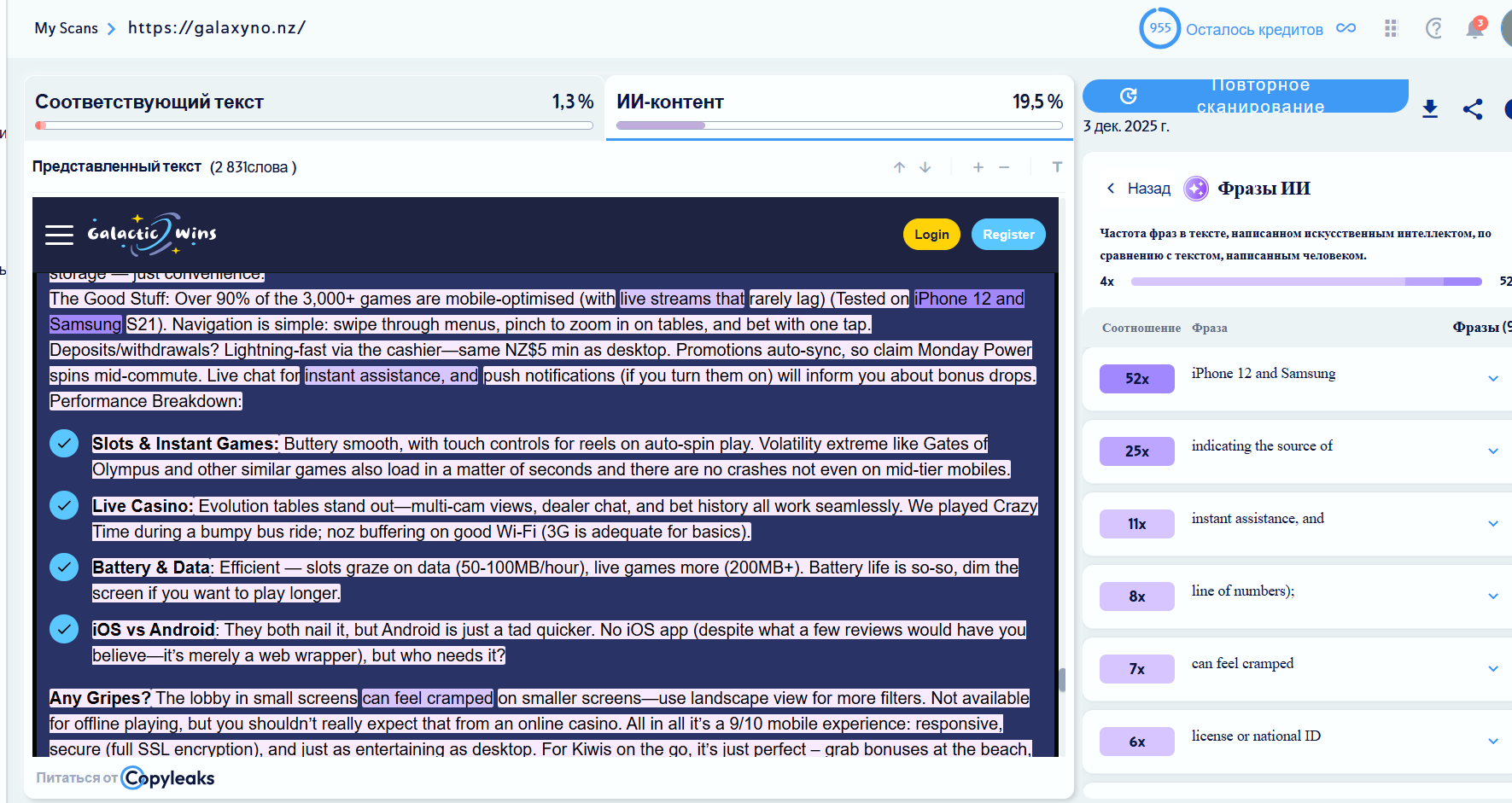Viewport: 1512px width, 803px height.
Task: Click the AI phrases sparkle icon
Action: (x=1196, y=188)
